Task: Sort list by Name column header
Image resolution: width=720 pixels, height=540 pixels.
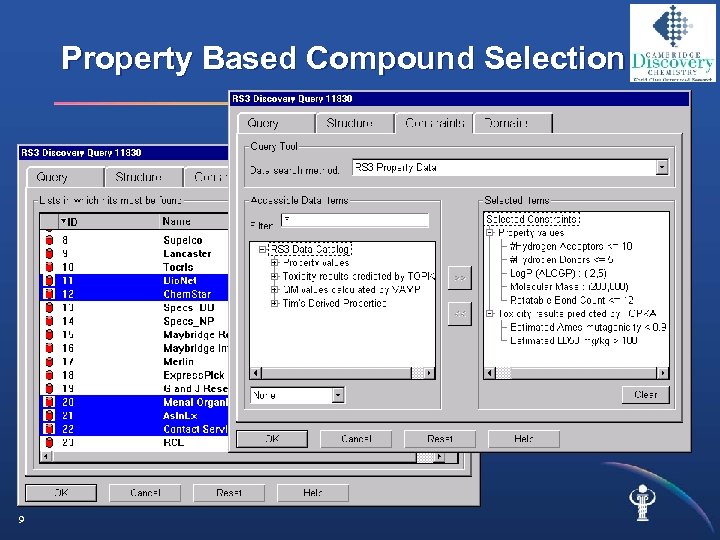Action: 194,222
